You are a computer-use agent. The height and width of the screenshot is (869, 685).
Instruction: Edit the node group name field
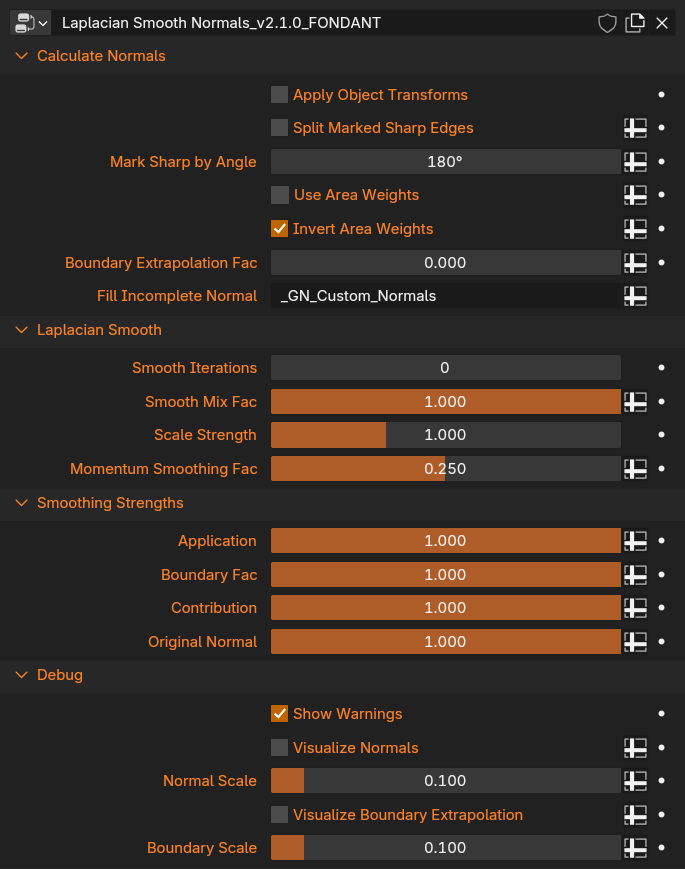[x=321, y=23]
